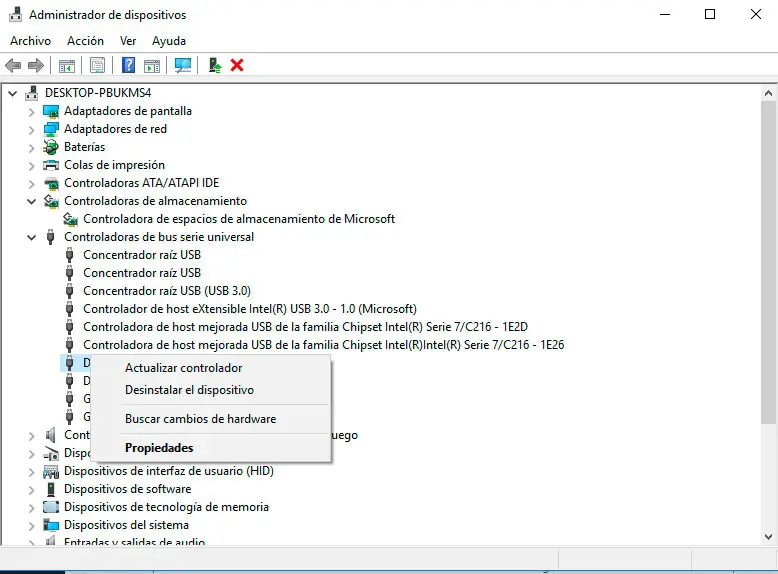The width and height of the screenshot is (778, 574).
Task: Click the Colas de impresión printer icon
Action: (51, 165)
